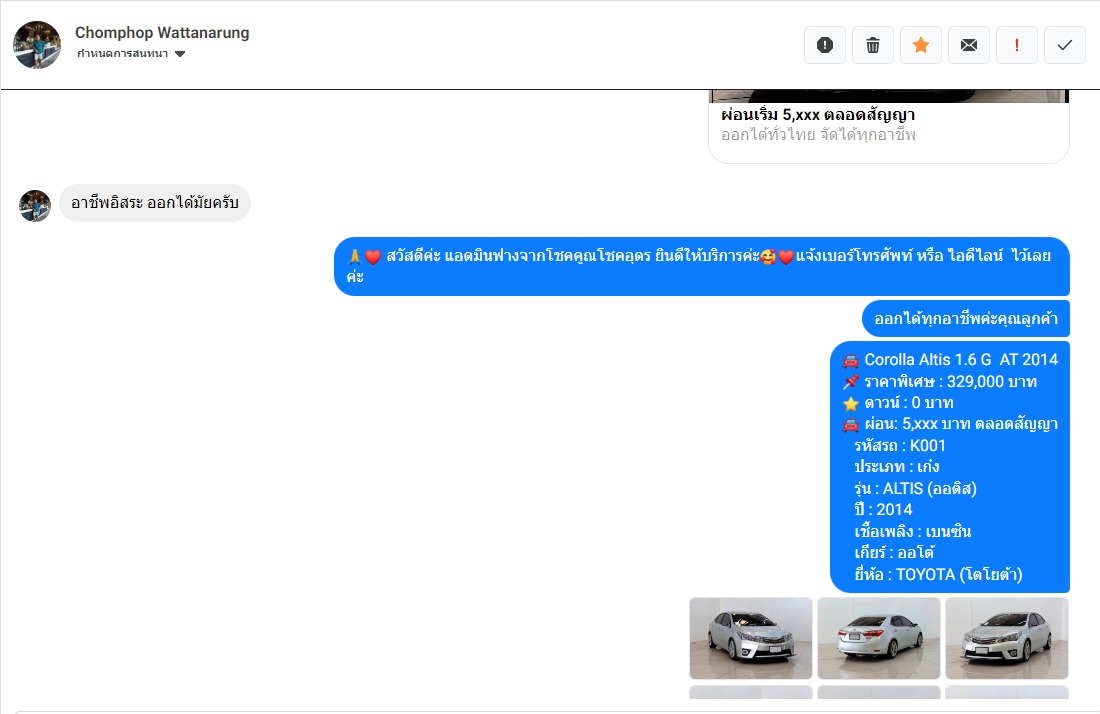Open second car photo thumbnail, rear view
This screenshot has height=714, width=1100.
879,638
